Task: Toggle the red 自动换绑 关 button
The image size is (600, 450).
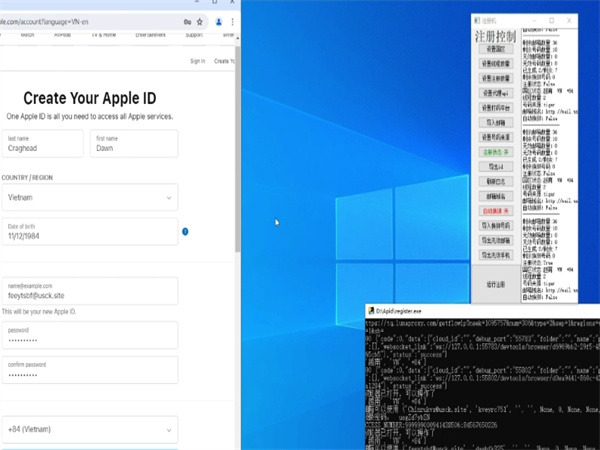Action: (x=496, y=211)
